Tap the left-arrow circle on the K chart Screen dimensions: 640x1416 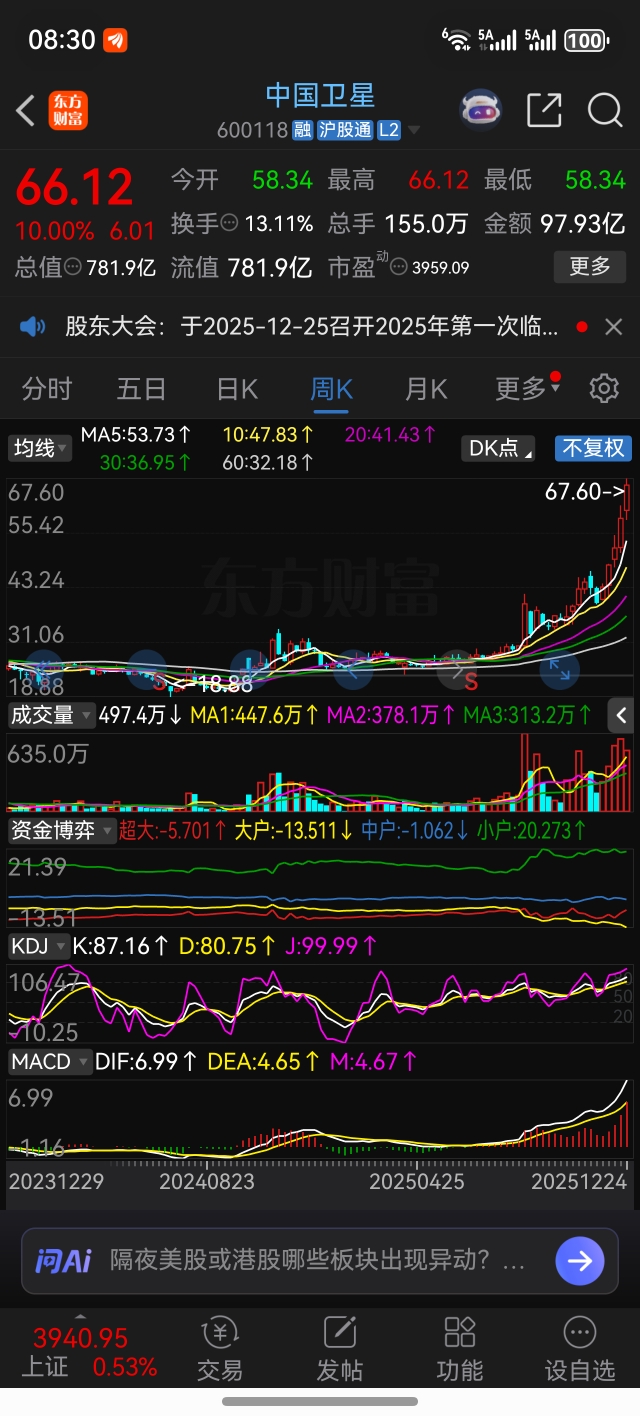coord(352,670)
